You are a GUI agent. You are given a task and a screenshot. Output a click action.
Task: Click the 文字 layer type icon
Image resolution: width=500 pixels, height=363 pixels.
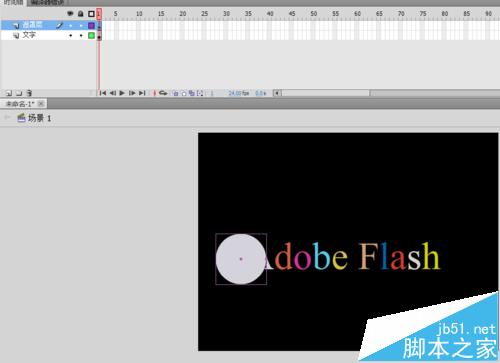click(16, 35)
